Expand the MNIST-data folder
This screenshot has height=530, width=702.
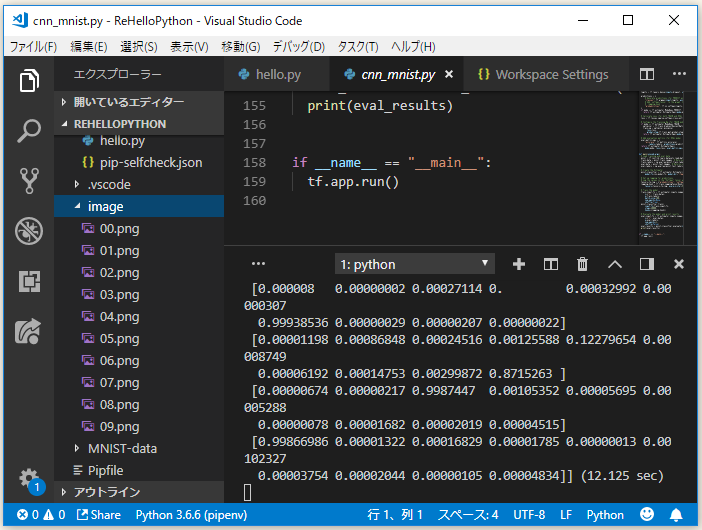click(x=139, y=449)
